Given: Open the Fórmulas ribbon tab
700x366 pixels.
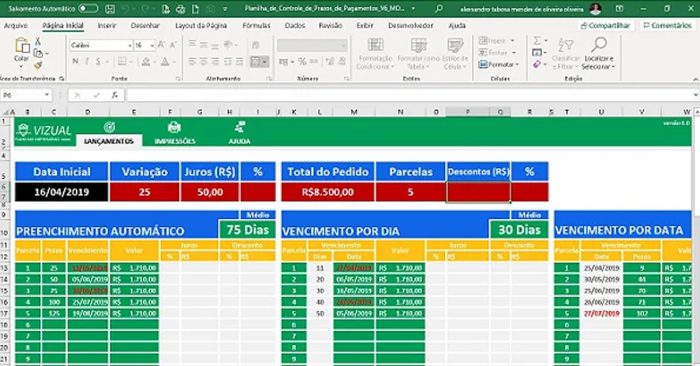Looking at the screenshot, I should point(256,25).
